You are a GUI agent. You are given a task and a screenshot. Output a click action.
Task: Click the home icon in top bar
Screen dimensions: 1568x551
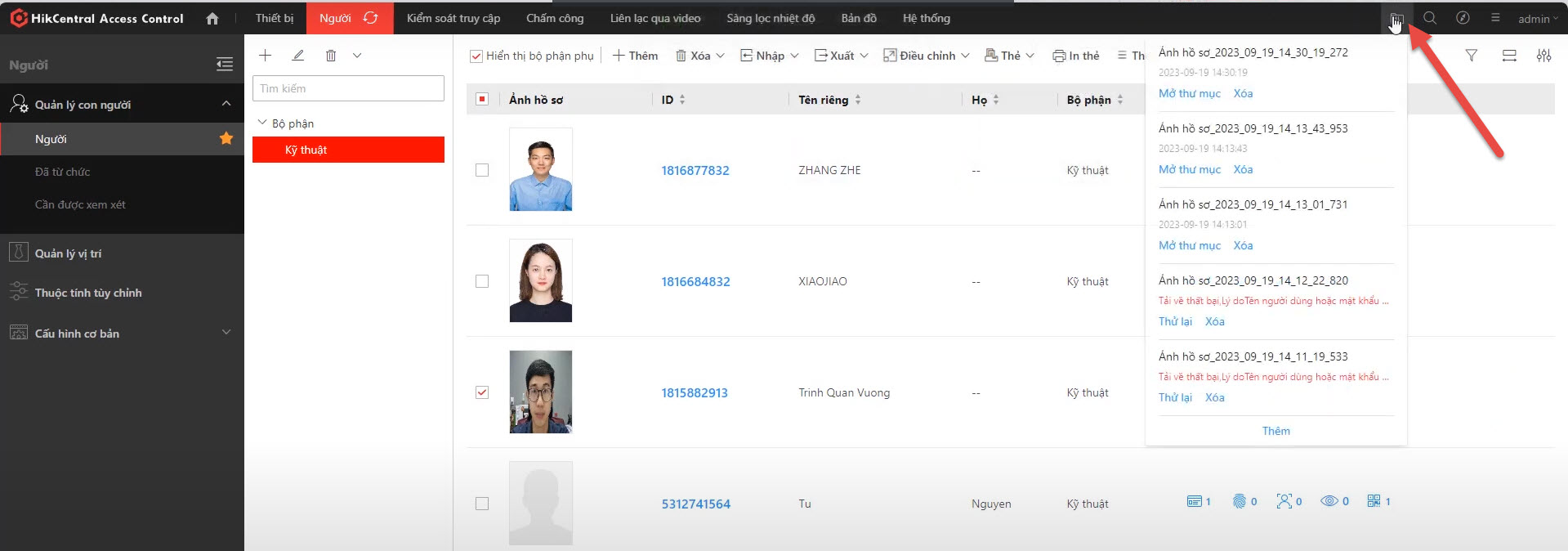click(212, 18)
